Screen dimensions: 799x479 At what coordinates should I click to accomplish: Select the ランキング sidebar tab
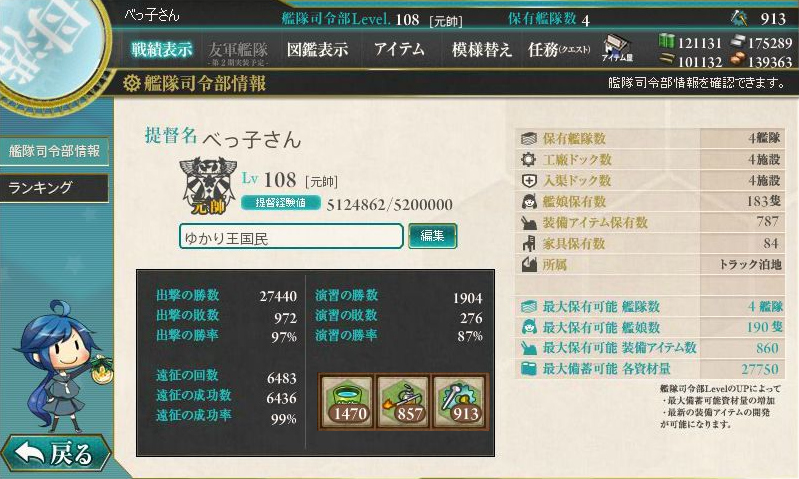[x=54, y=188]
